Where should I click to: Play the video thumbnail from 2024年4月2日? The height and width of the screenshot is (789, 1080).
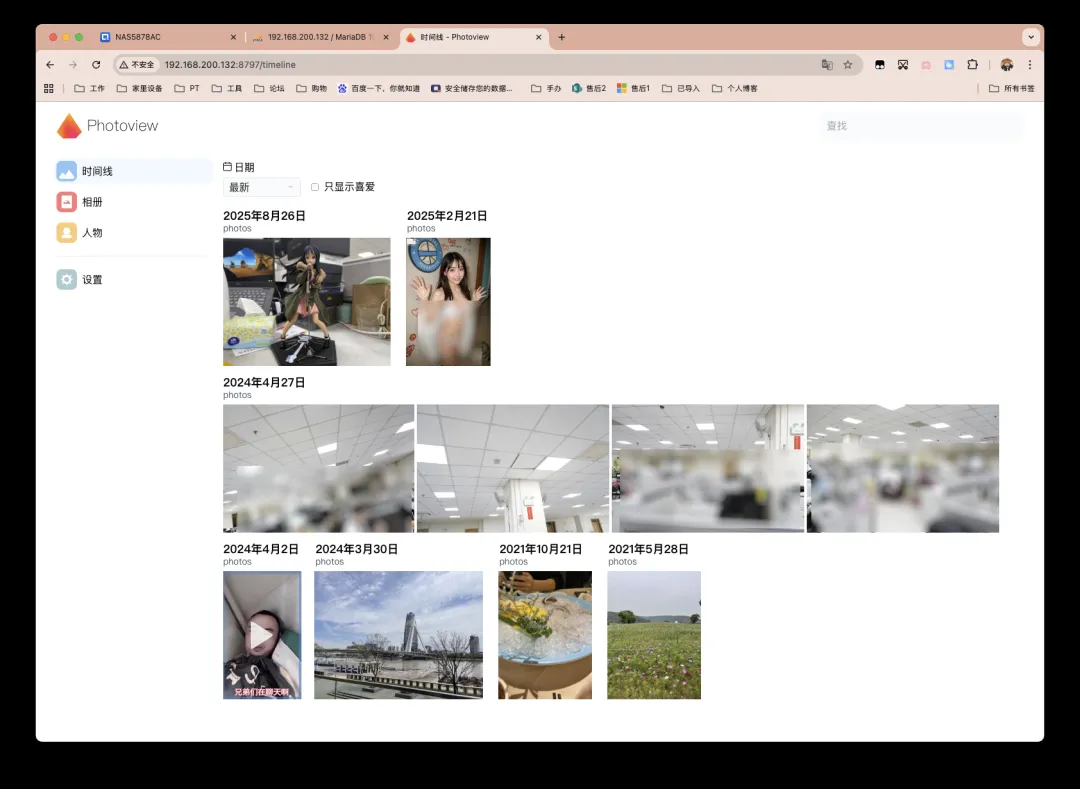pyautogui.click(x=261, y=635)
